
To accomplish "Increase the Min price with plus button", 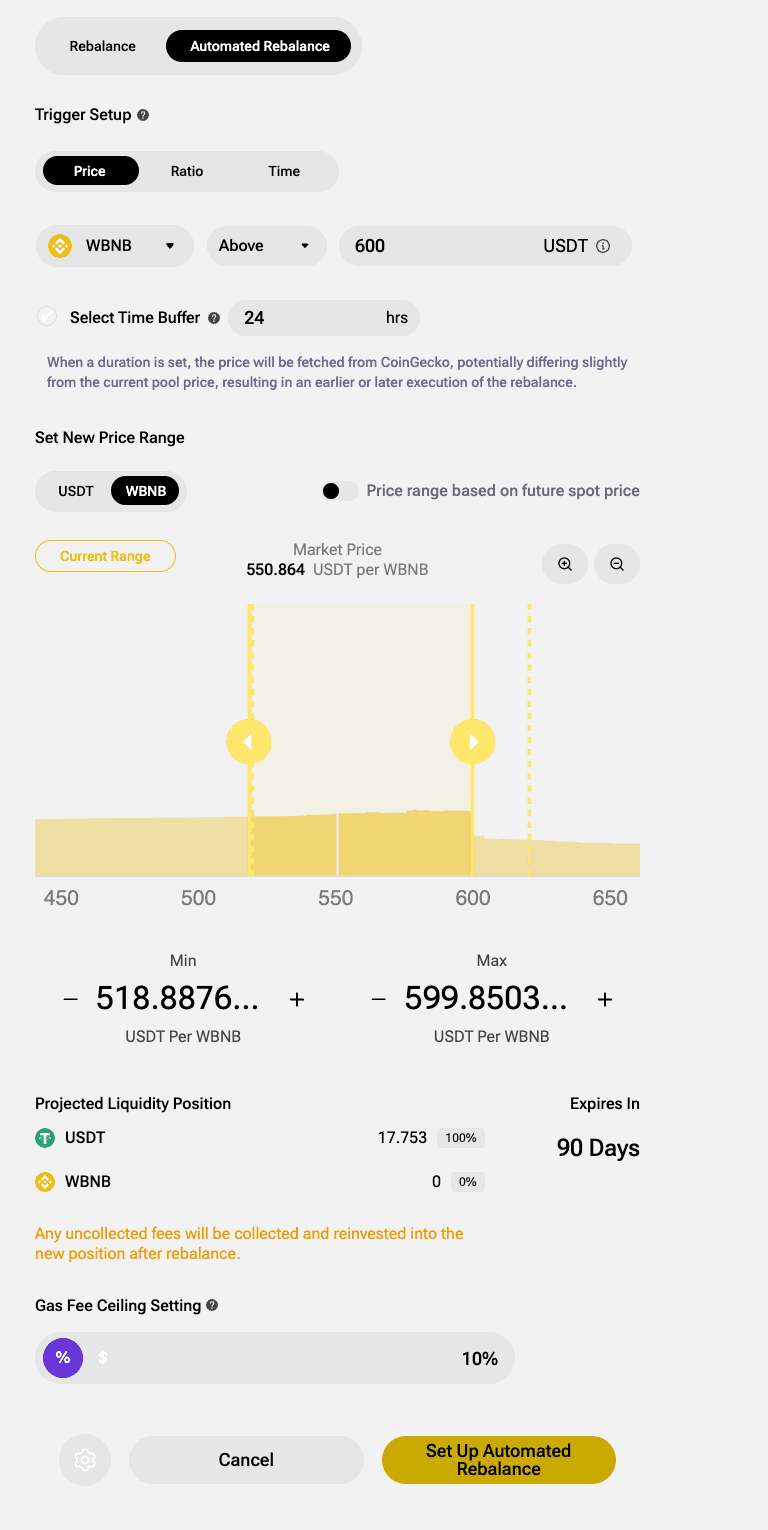I will [x=297, y=999].
